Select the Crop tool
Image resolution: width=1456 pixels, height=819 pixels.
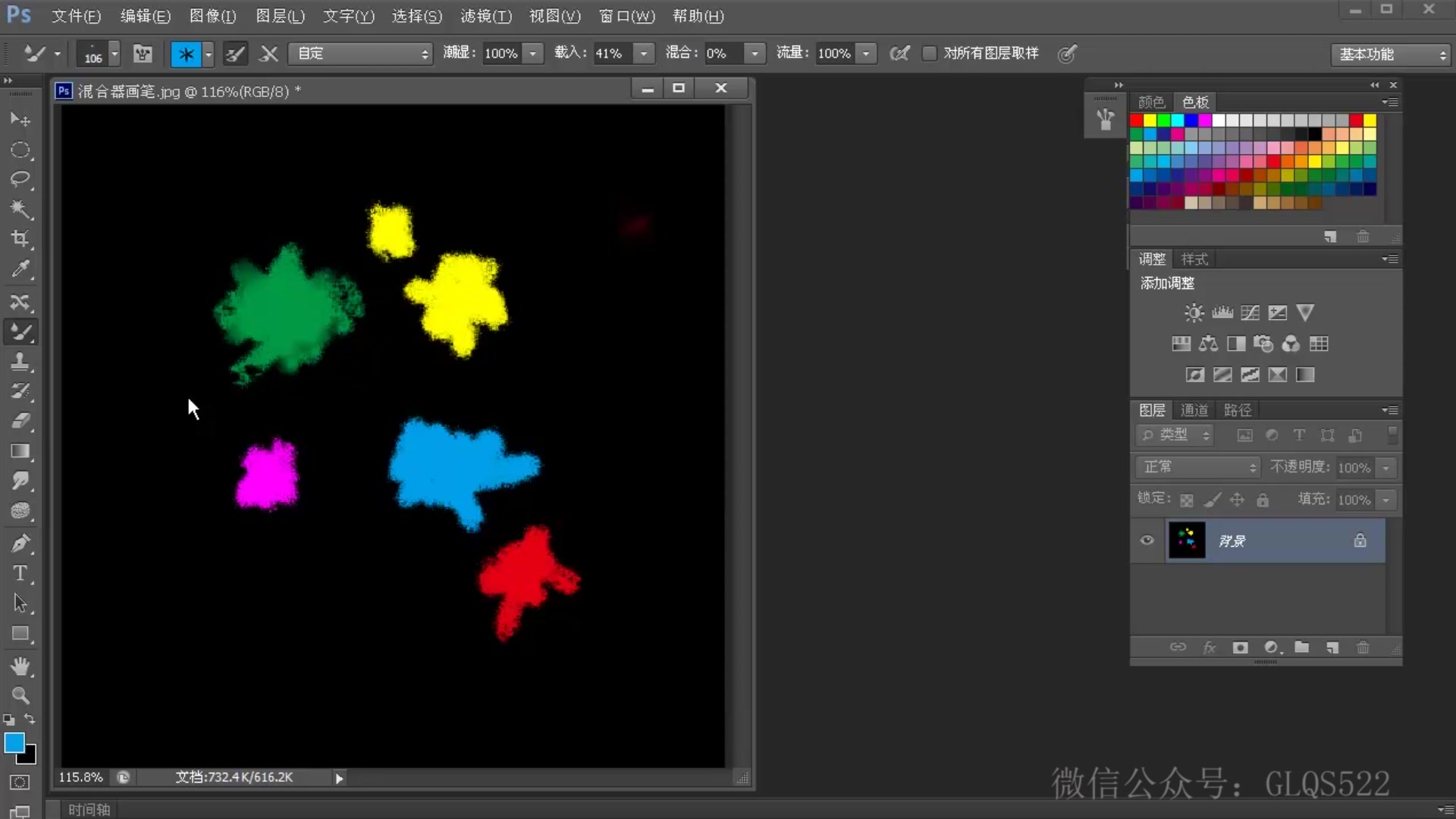point(20,239)
